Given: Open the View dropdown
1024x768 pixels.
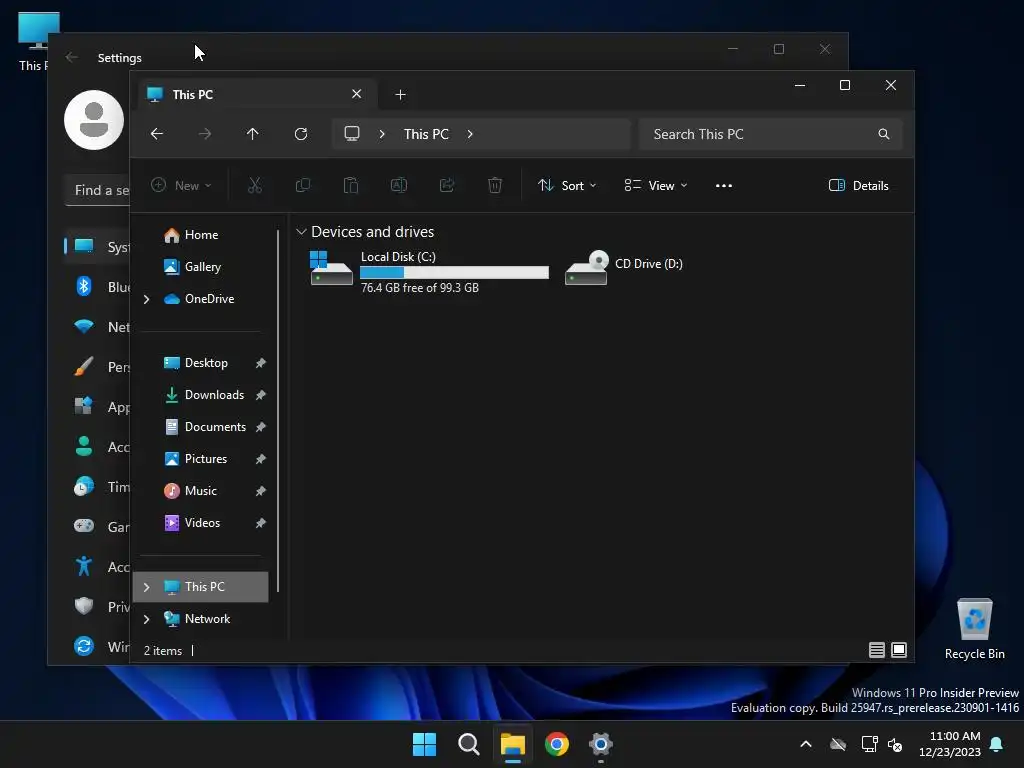Looking at the screenshot, I should [x=656, y=185].
